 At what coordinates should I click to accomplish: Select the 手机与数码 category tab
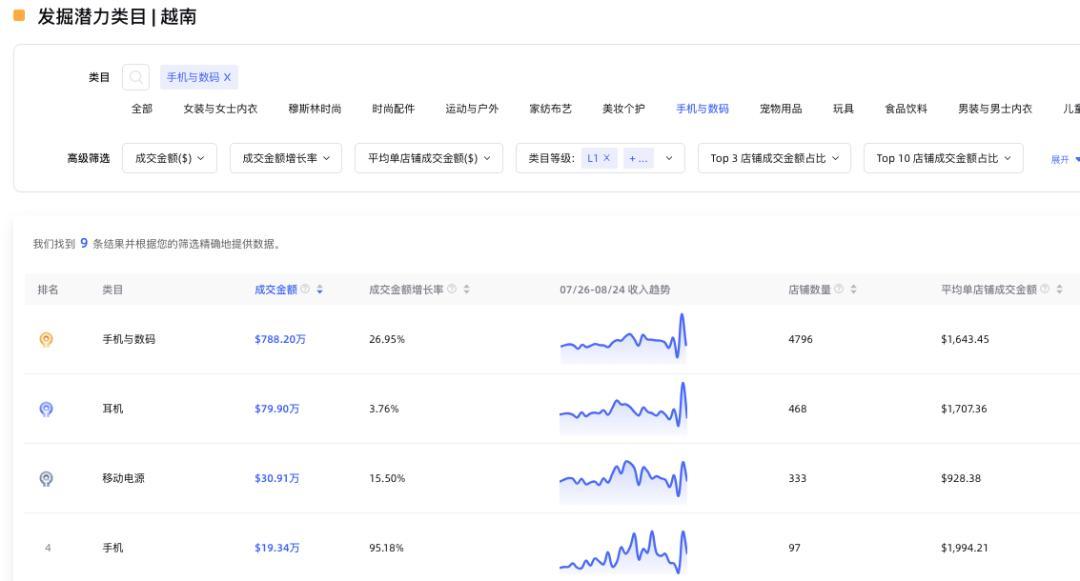(703, 109)
